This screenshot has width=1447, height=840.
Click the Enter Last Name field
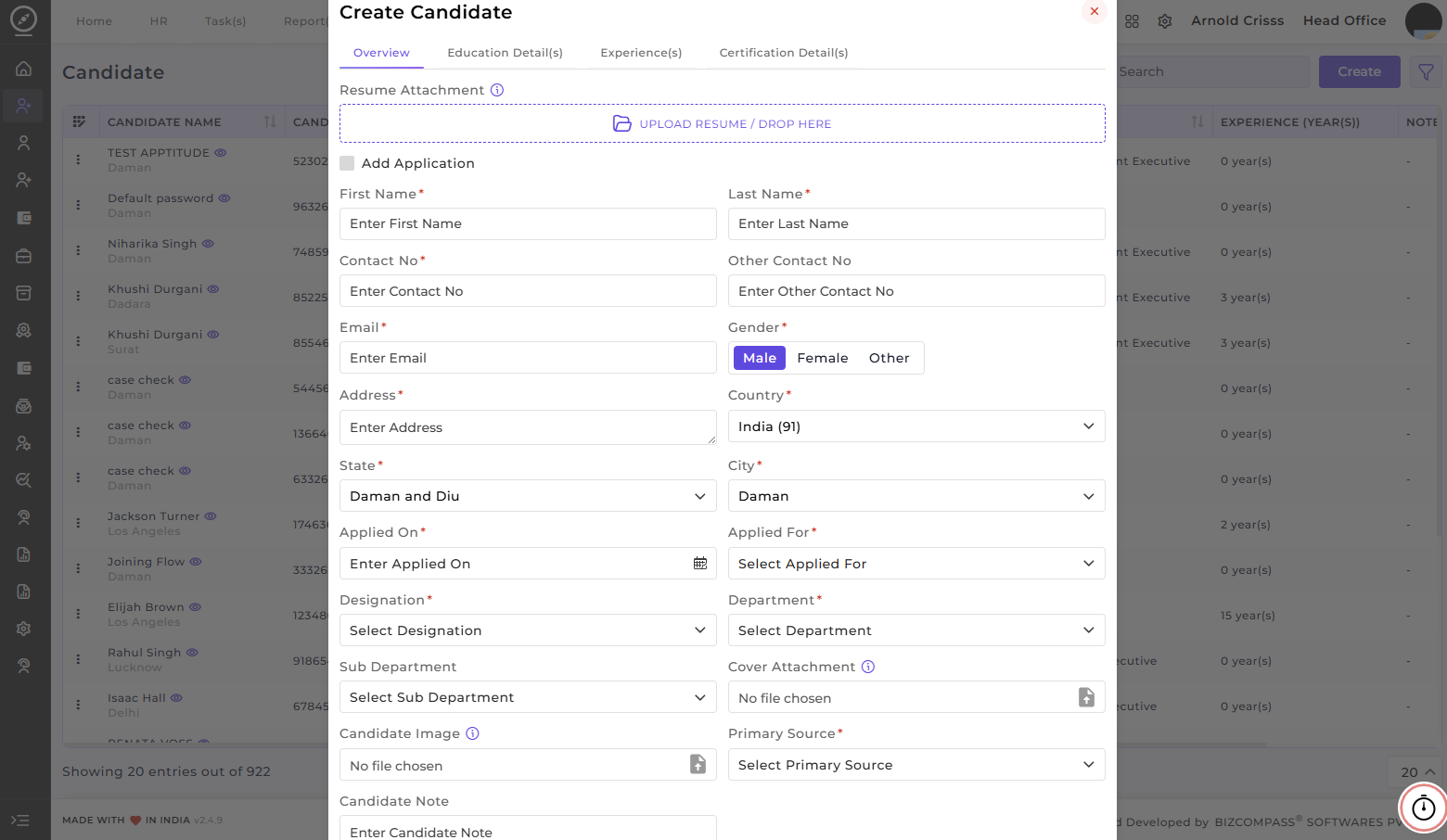click(x=916, y=223)
